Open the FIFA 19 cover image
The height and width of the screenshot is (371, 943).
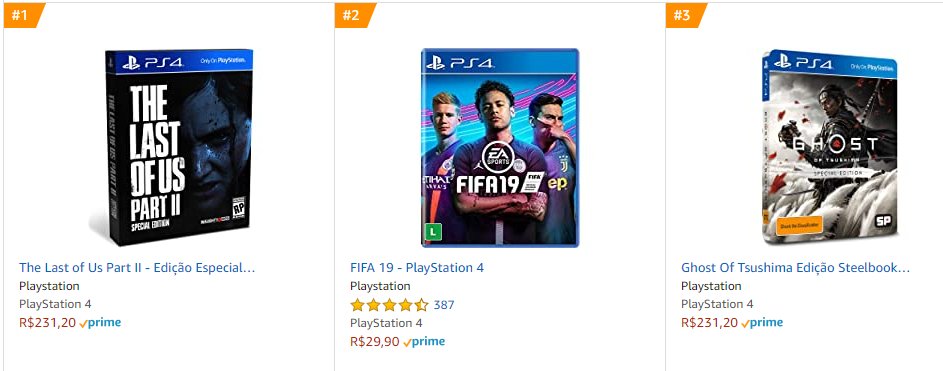click(x=500, y=147)
